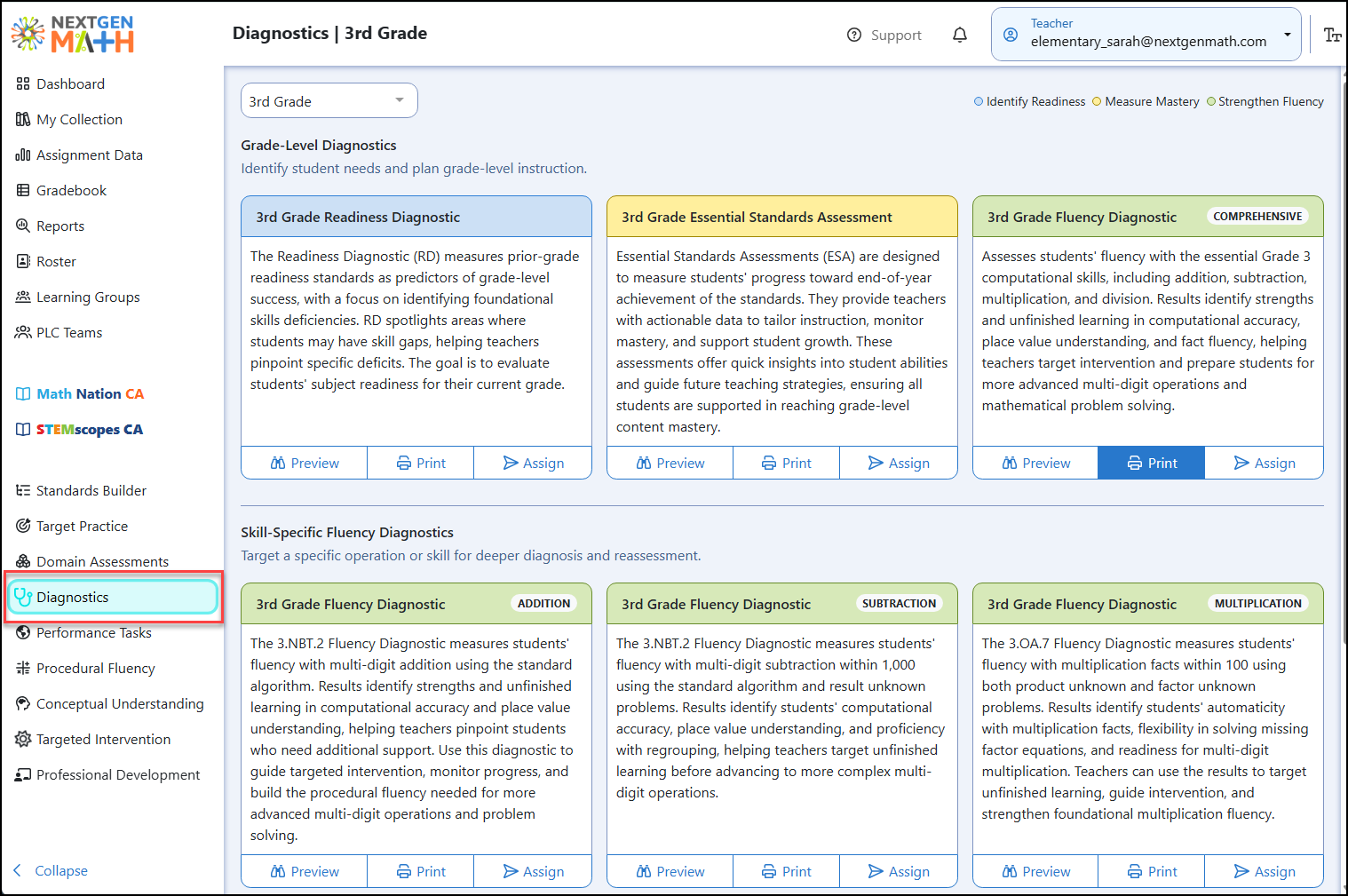Assign the 3rd Grade Readiness Diagnostic
The image size is (1348, 896).
click(533, 463)
